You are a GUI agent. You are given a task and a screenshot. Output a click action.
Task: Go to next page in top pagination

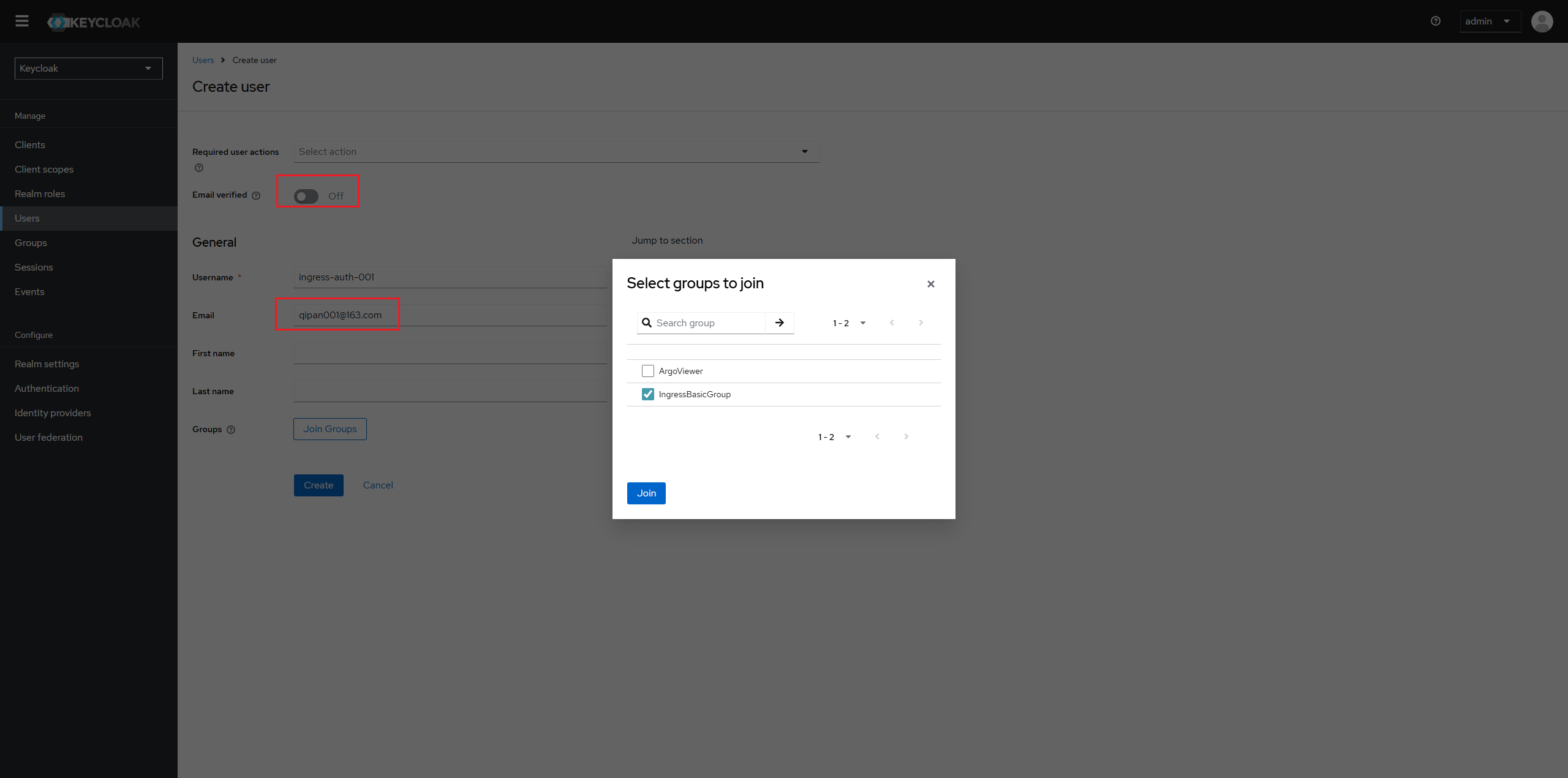tap(921, 323)
